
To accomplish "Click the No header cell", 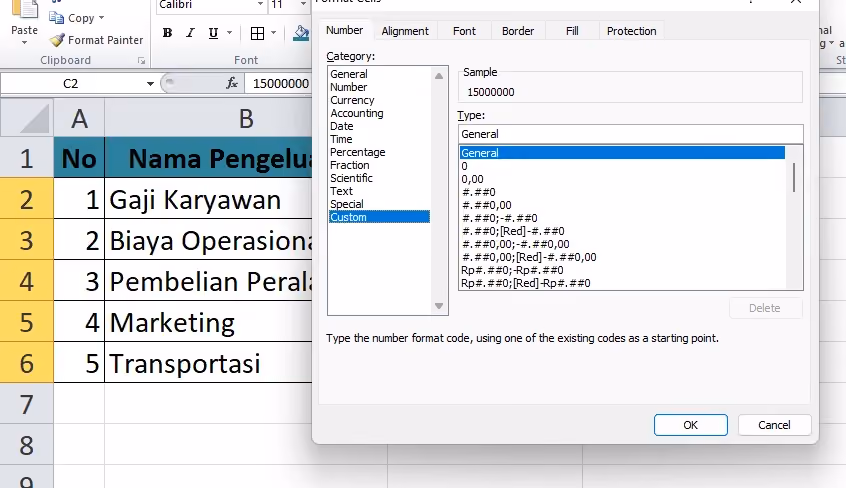I will coord(79,158).
